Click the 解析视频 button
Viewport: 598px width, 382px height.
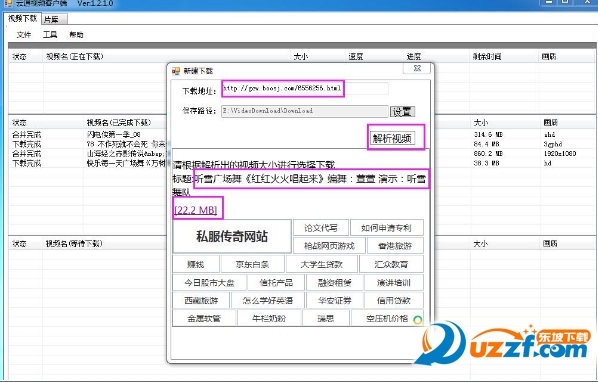[x=392, y=138]
